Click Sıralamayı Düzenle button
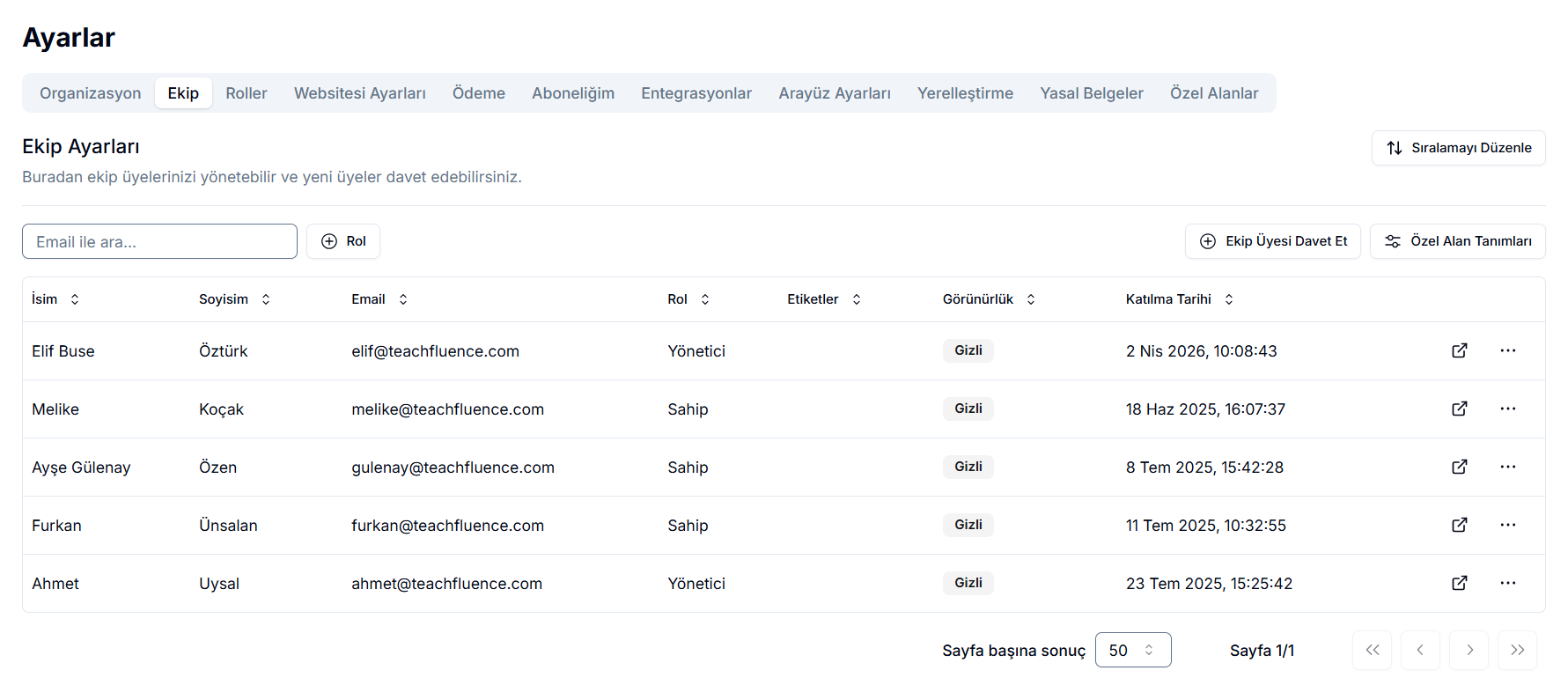The width and height of the screenshot is (1568, 685). tap(1458, 148)
